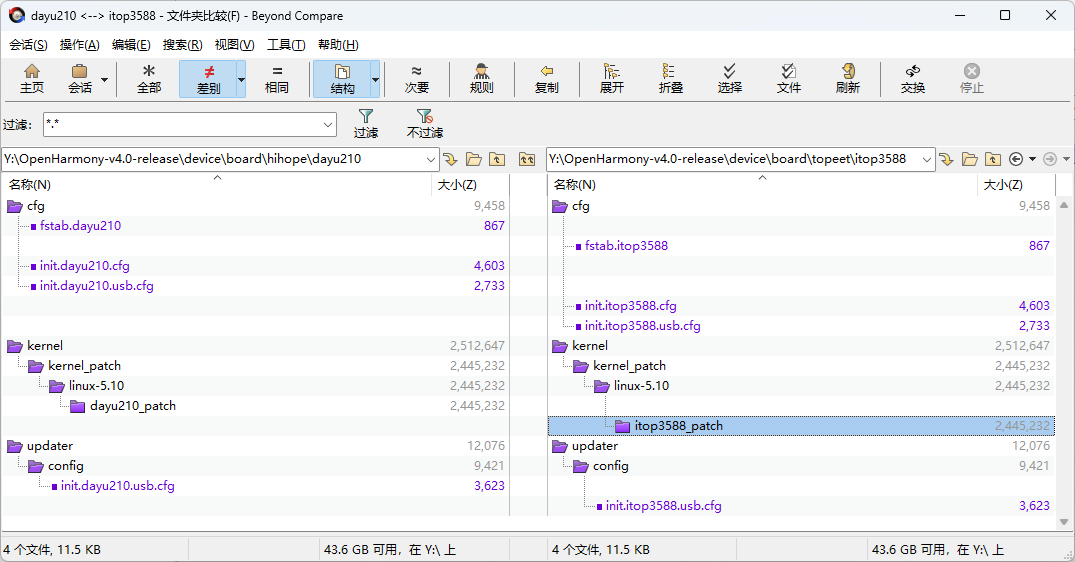Open the 过滤 filter pattern combo box
Image resolution: width=1075 pixels, height=562 pixels.
[x=190, y=125]
